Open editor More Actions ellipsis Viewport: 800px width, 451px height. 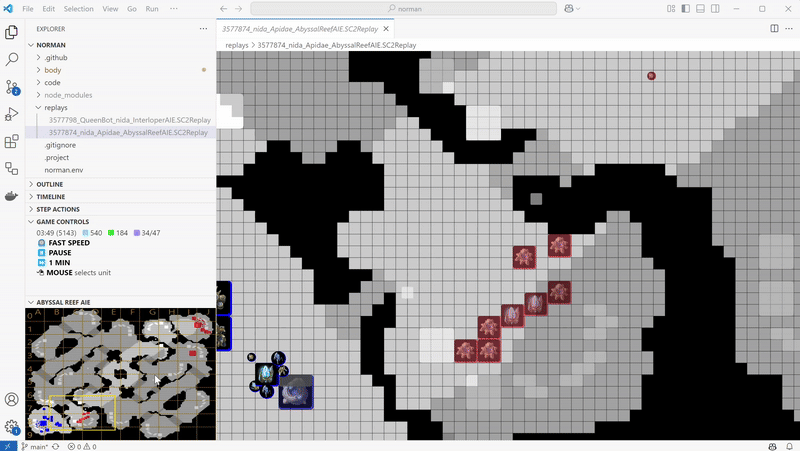(x=789, y=29)
